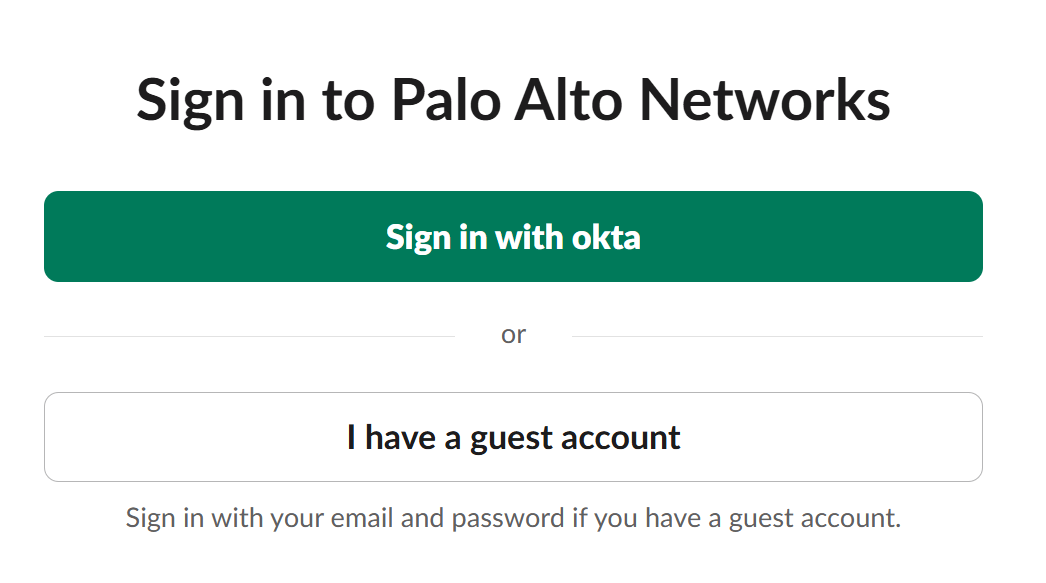Screen dimensions: 1046x583
Task: Authenticate through okta single sign-on
Action: (x=514, y=236)
